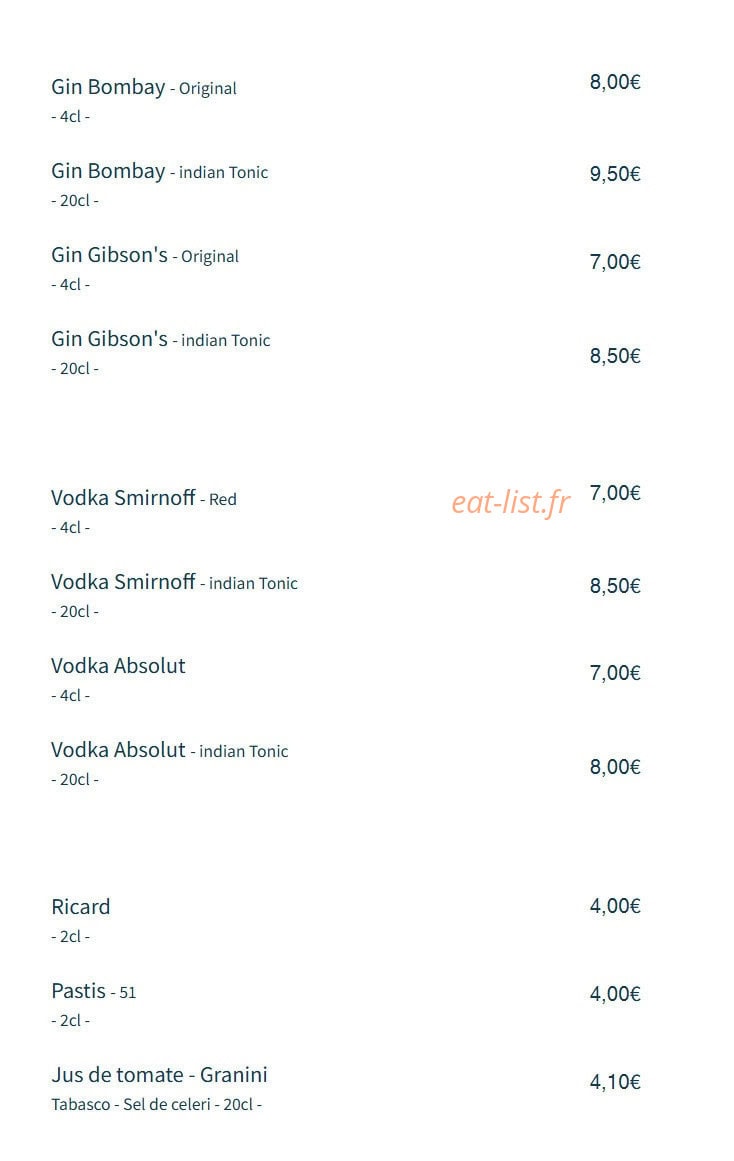
Task: Click the 8,00€ Vodka Absolut Tonic price
Action: pos(615,767)
